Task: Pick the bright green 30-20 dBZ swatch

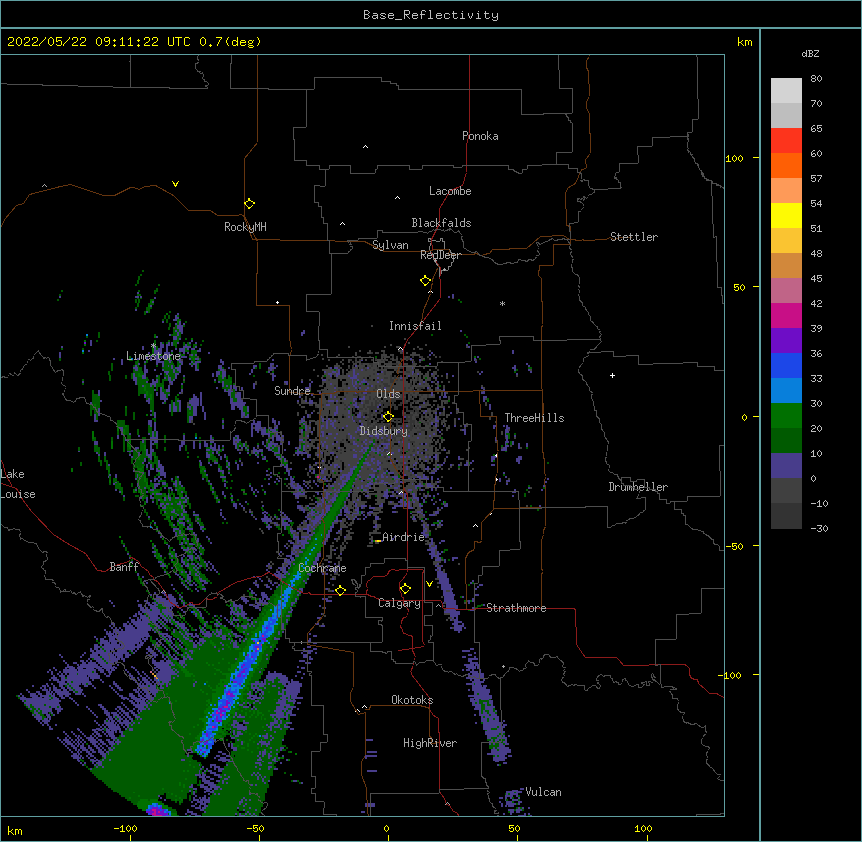Action: 786,416
